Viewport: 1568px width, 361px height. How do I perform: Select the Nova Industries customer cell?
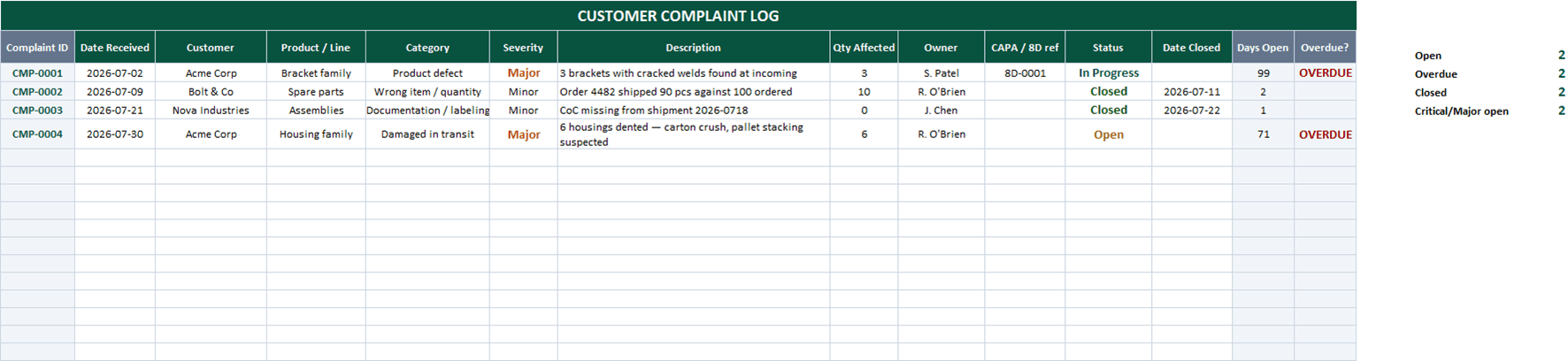(211, 111)
